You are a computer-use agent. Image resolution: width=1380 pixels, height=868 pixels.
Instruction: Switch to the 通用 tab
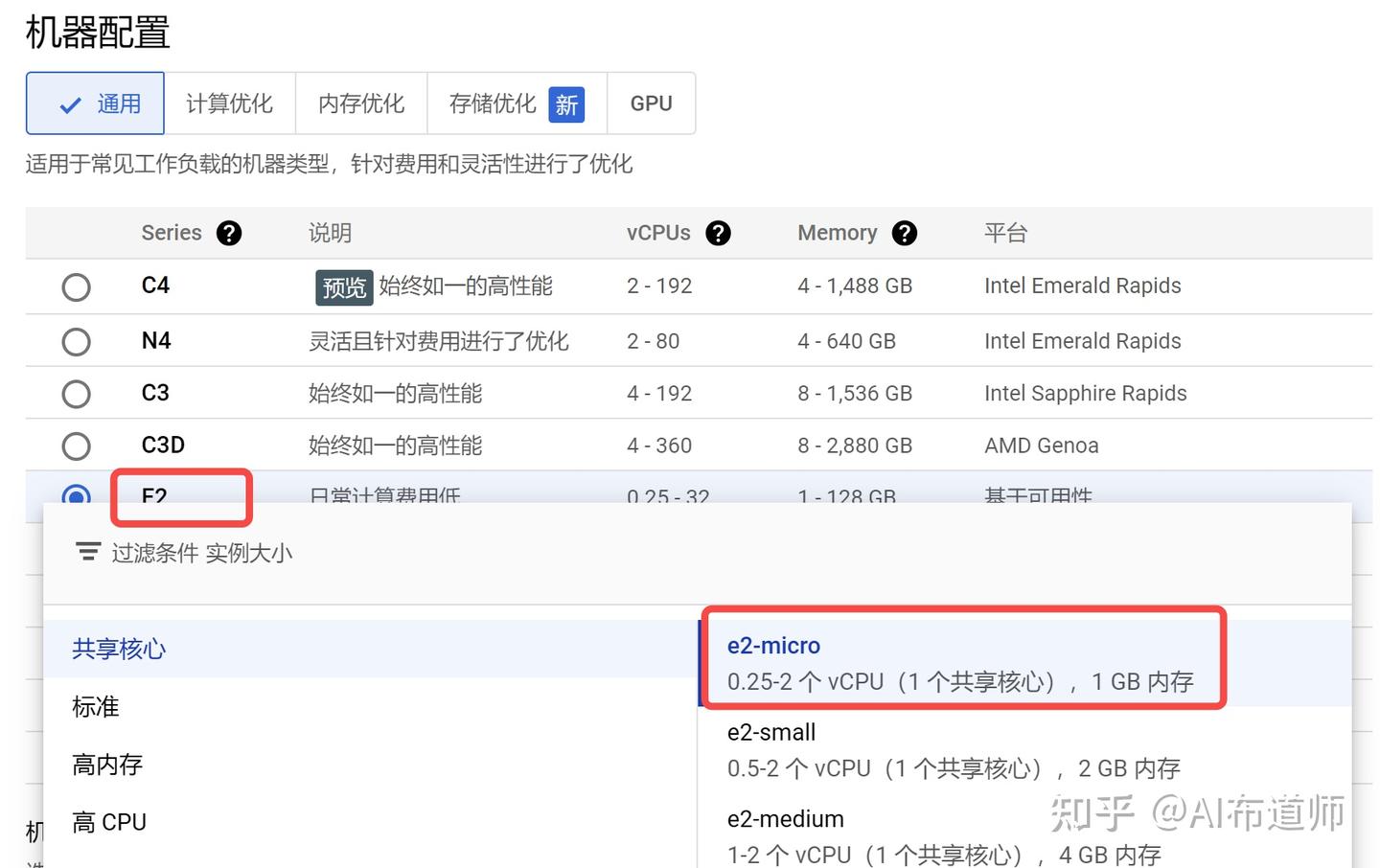pos(95,103)
